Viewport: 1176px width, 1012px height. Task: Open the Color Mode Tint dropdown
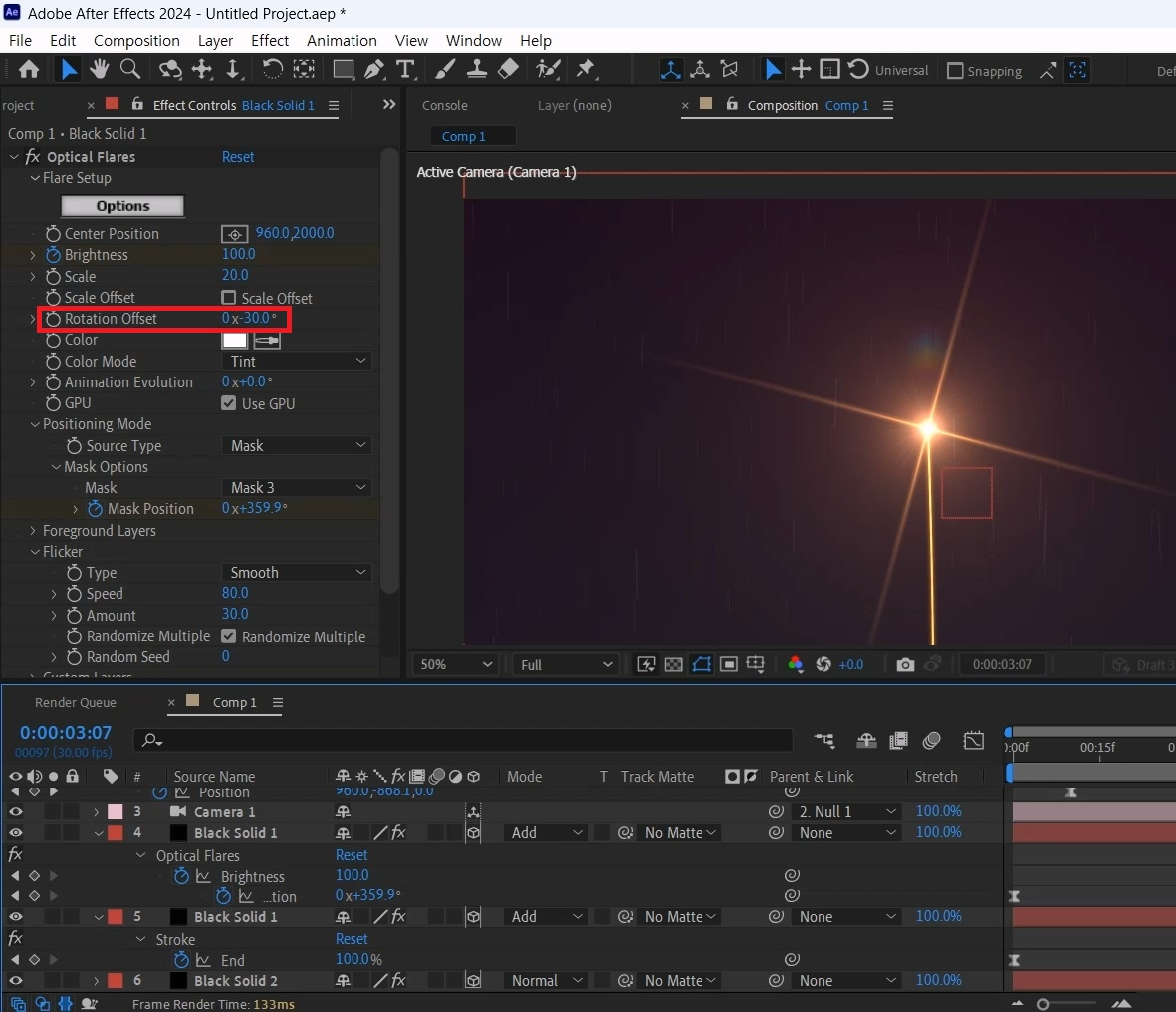(297, 361)
